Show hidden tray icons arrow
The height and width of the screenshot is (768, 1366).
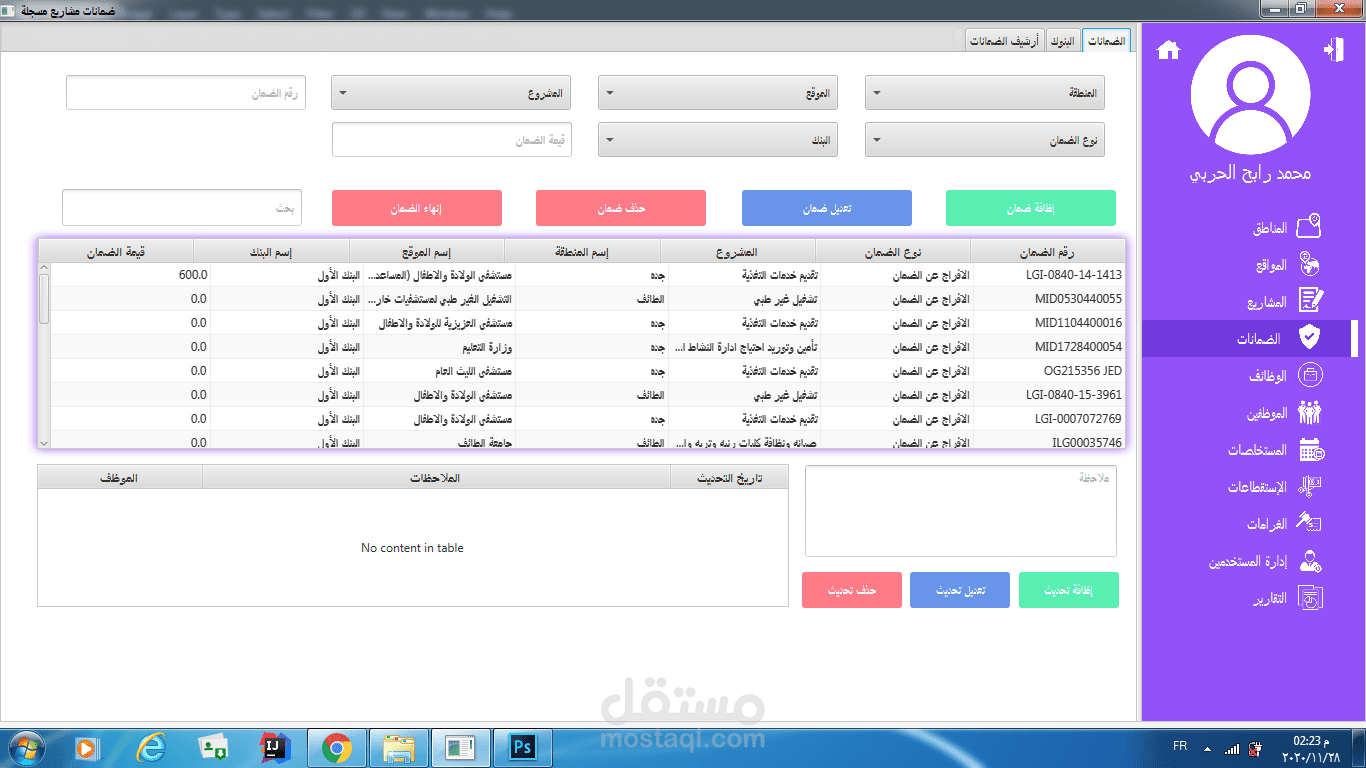click(x=1208, y=748)
